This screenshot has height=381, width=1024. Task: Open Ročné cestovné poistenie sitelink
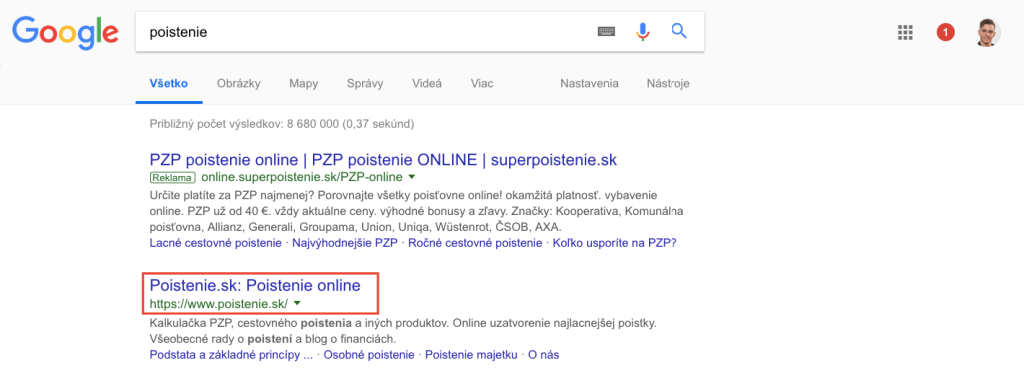click(x=475, y=243)
